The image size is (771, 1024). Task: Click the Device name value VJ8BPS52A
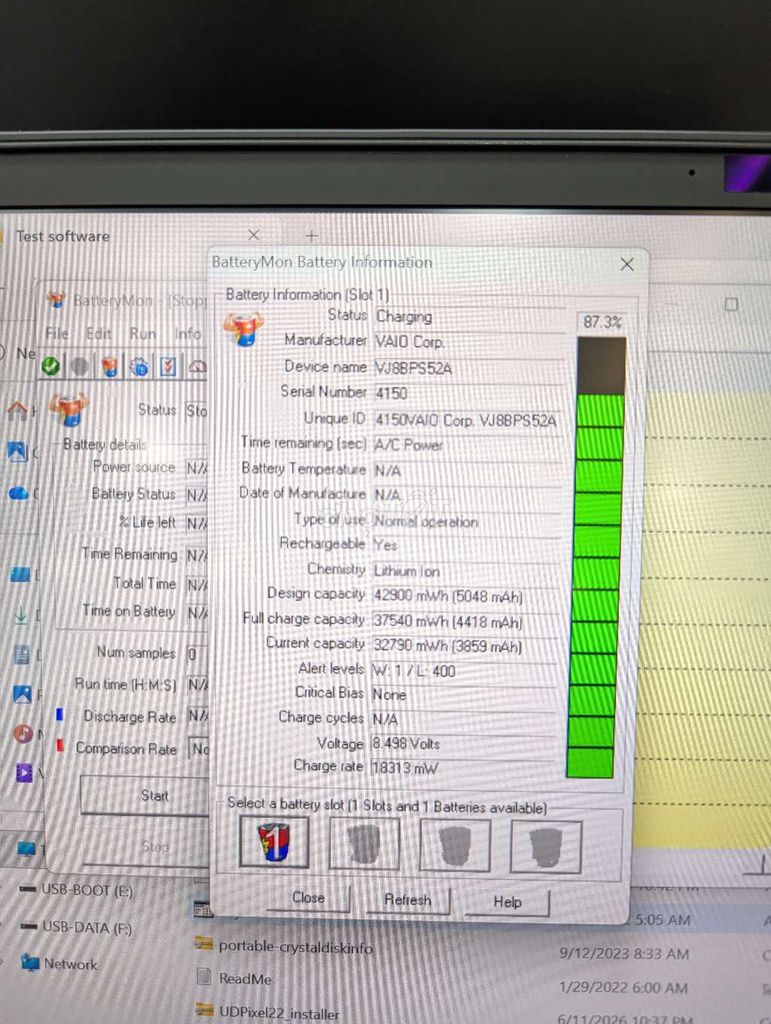click(469, 368)
